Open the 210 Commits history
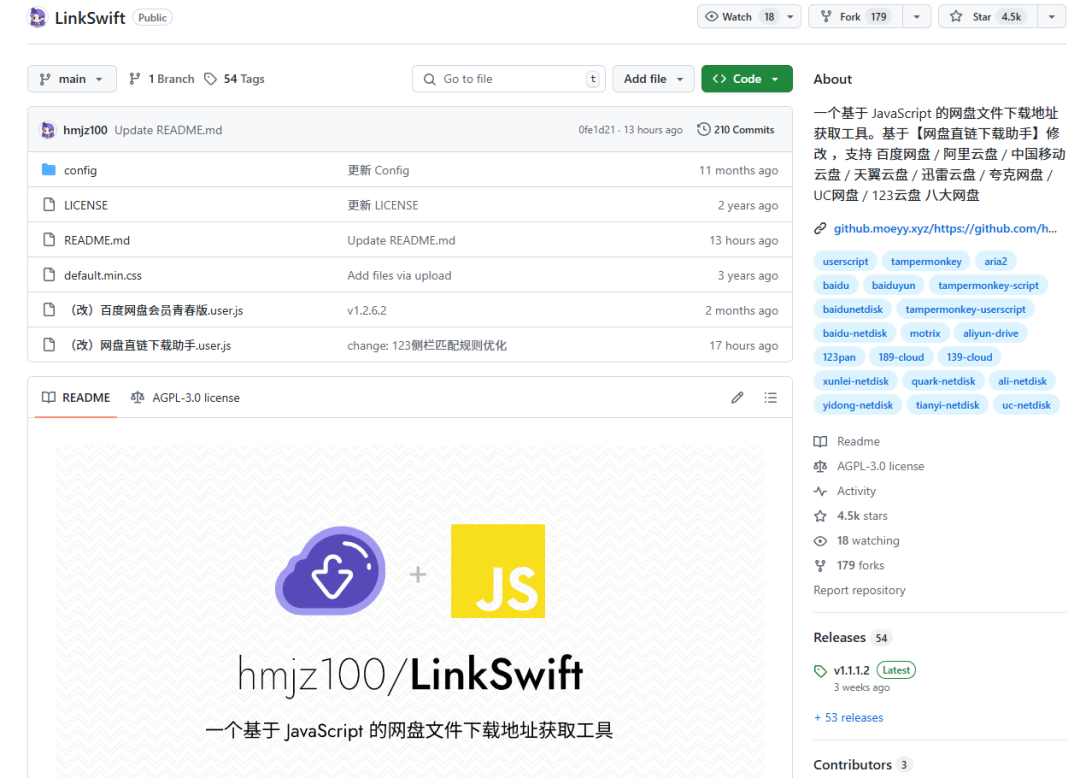Viewport: 1080px width, 778px height. click(736, 129)
